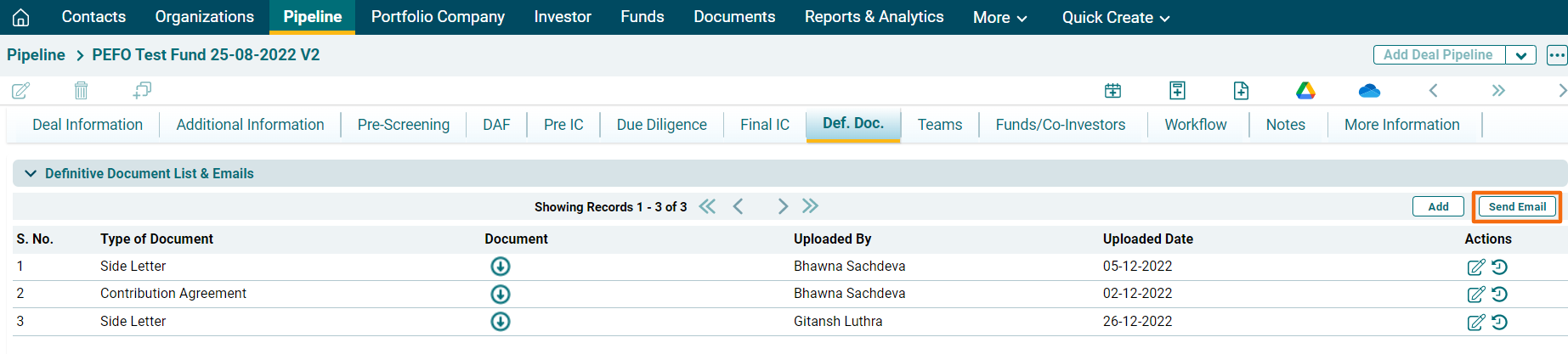Open the Quick Create dropdown
This screenshot has height=354, width=1568.
point(1115,18)
